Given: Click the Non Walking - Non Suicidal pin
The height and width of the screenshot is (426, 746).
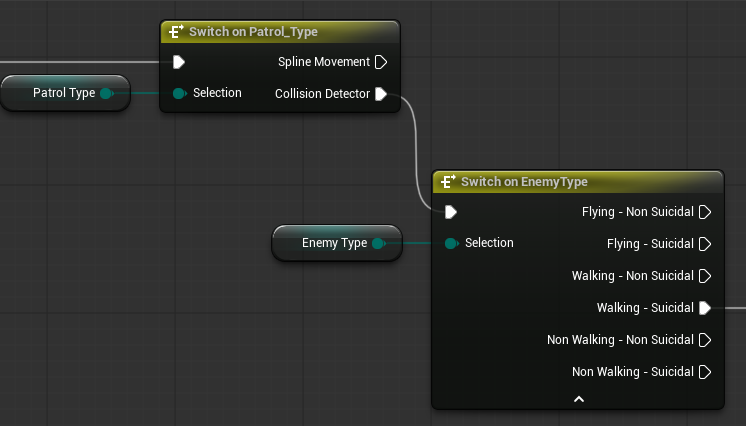Looking at the screenshot, I should click(705, 340).
